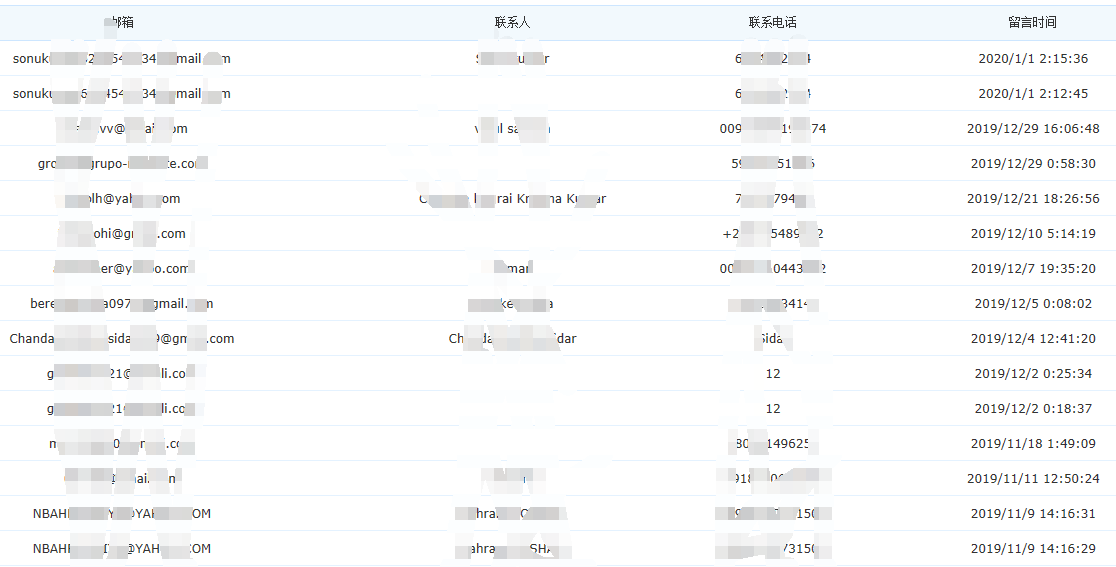Click the 2019/12/2 0:18:37 timestamp
The width and height of the screenshot is (1116, 567).
tap(1033, 409)
